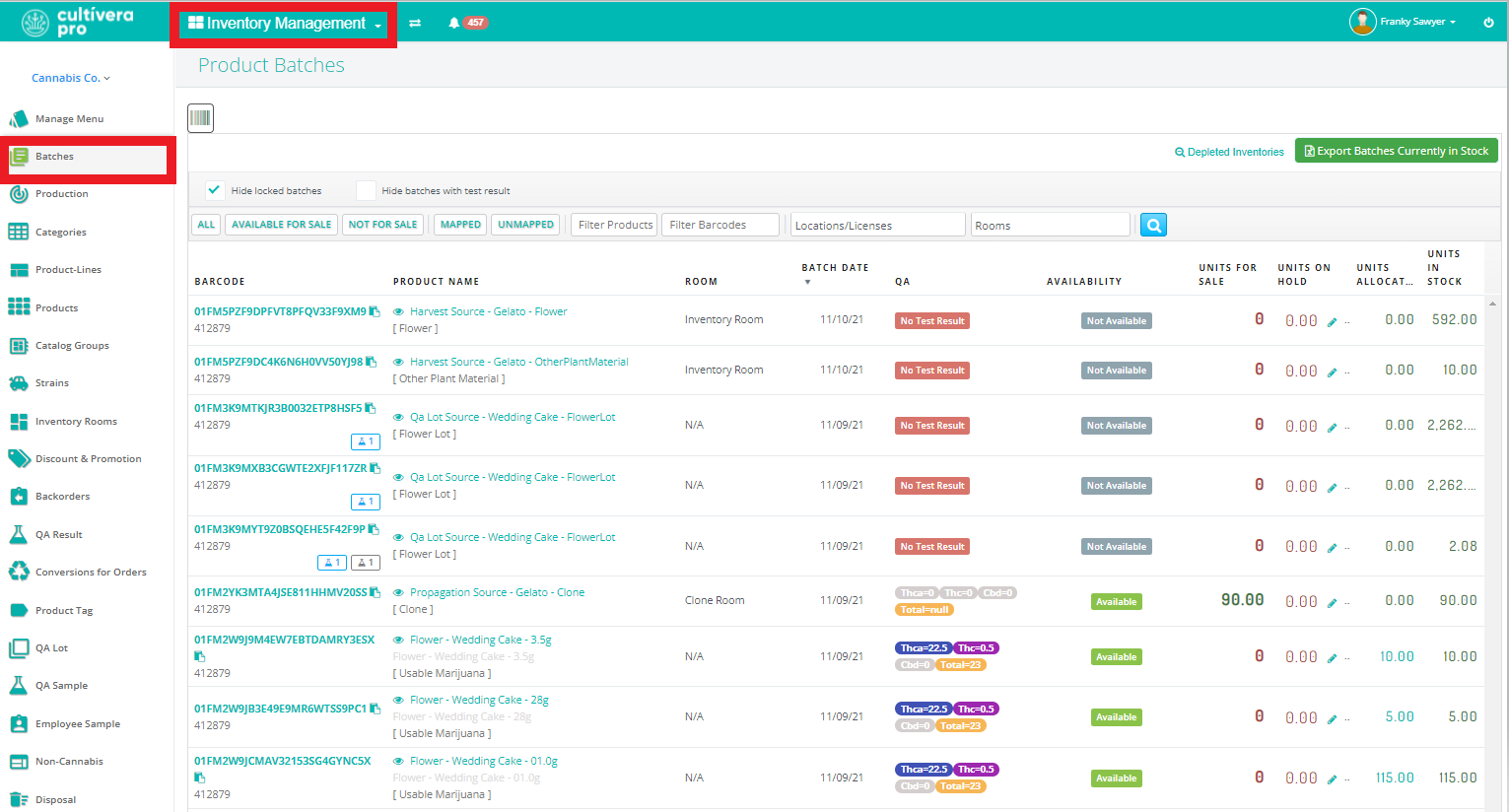
Task: Click the 'Total=null' QA badge
Action: point(925,610)
